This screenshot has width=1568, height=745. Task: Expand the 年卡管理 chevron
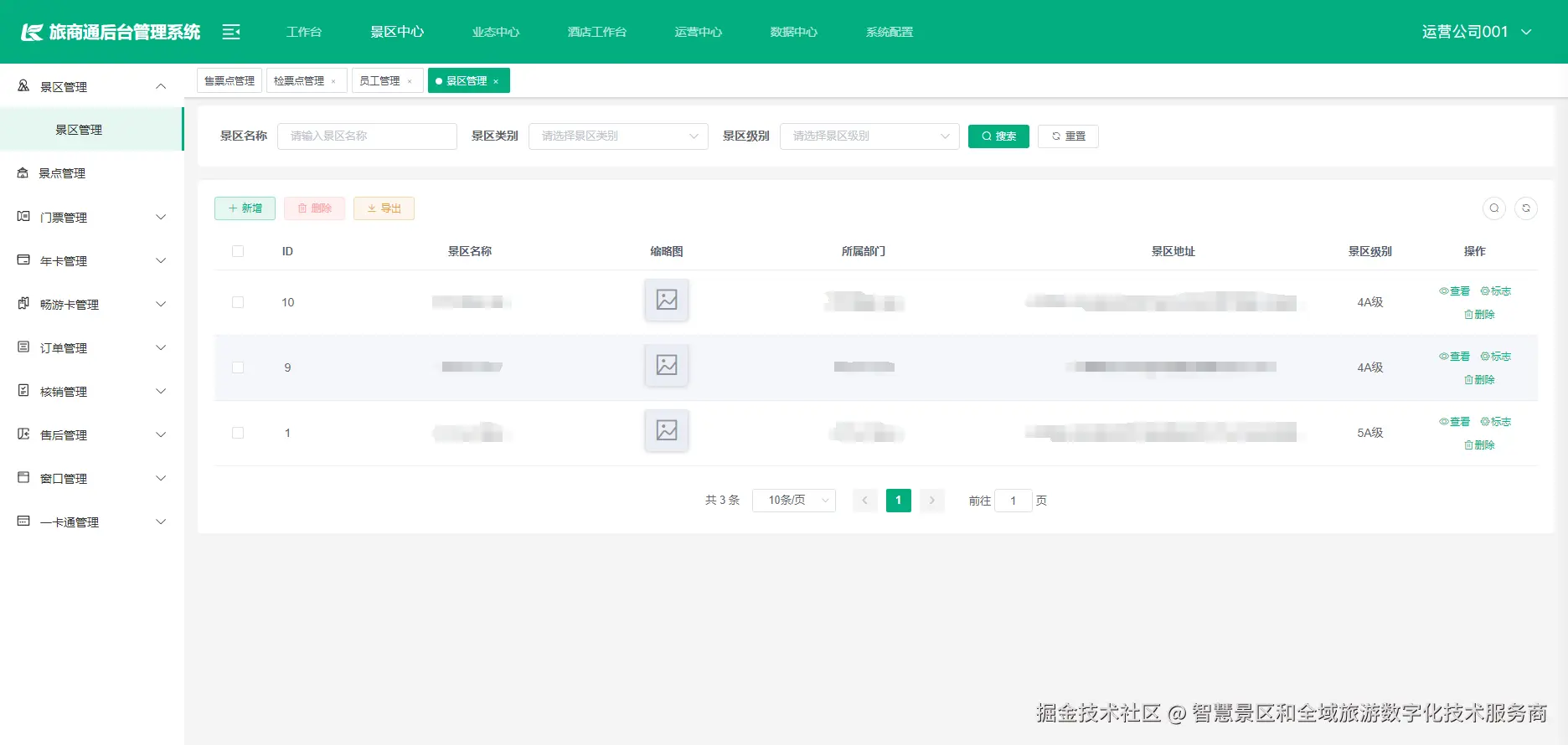[x=161, y=260]
